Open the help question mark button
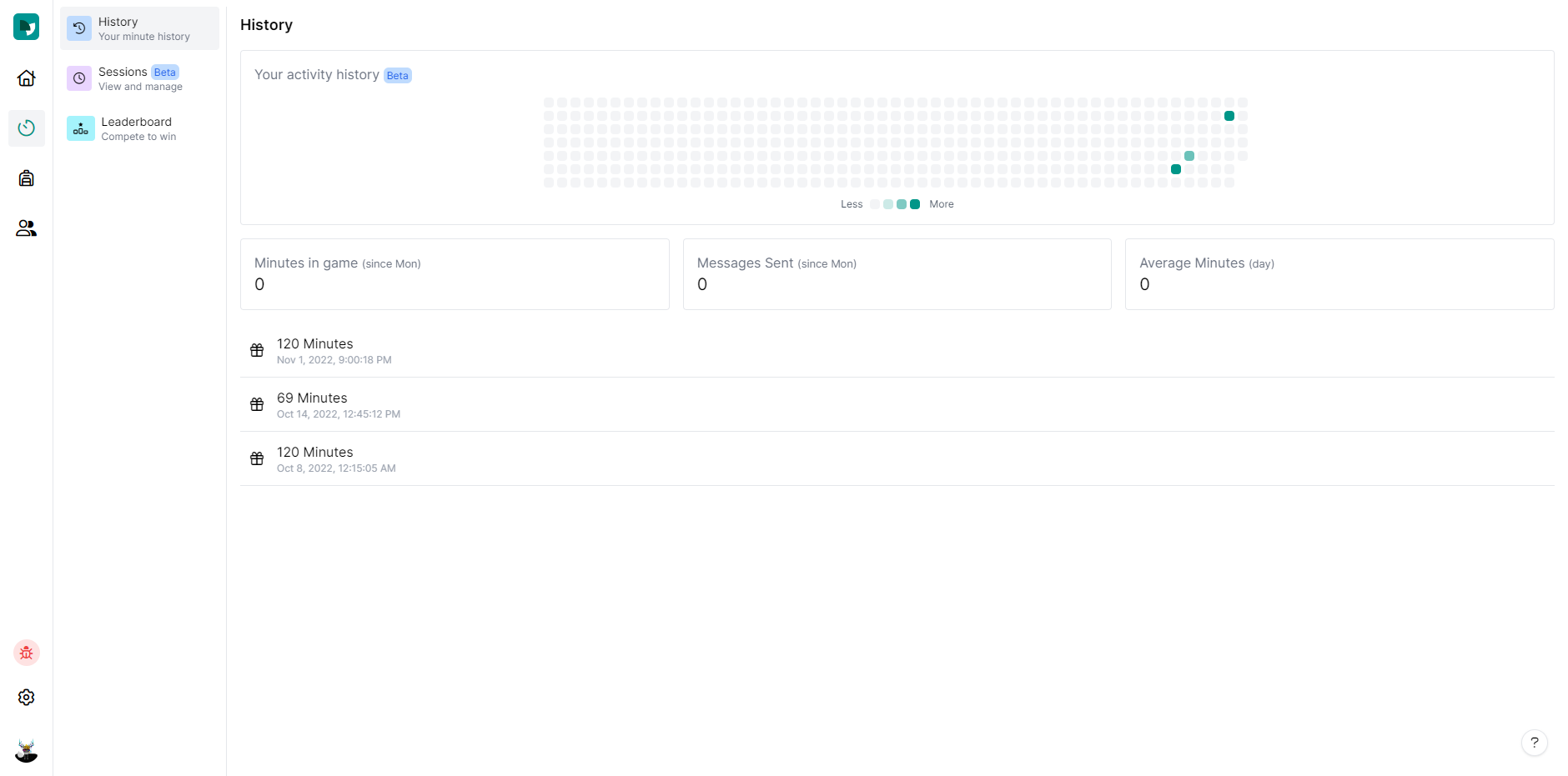Image resolution: width=1568 pixels, height=776 pixels. coord(1534,743)
